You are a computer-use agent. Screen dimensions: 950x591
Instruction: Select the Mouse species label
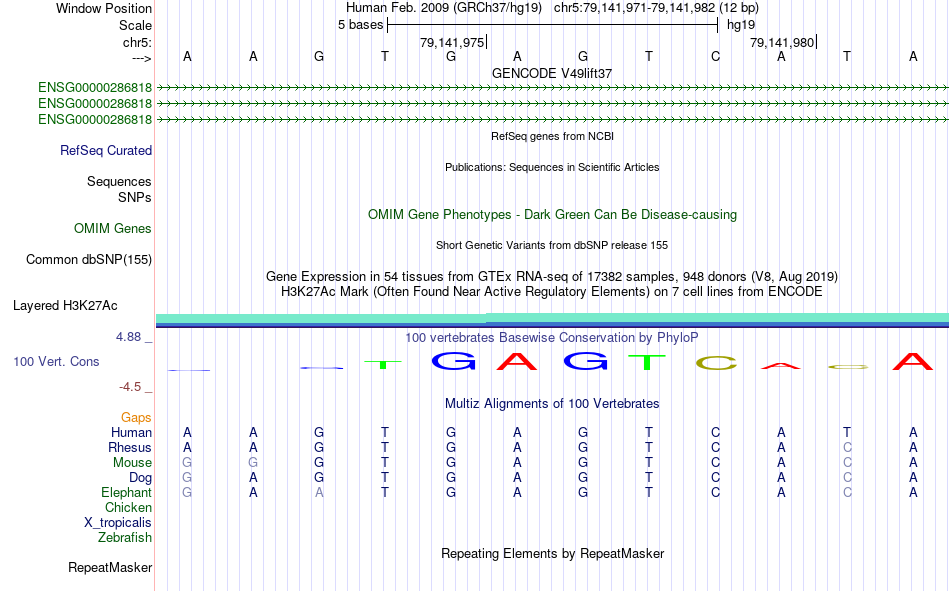pos(132,462)
